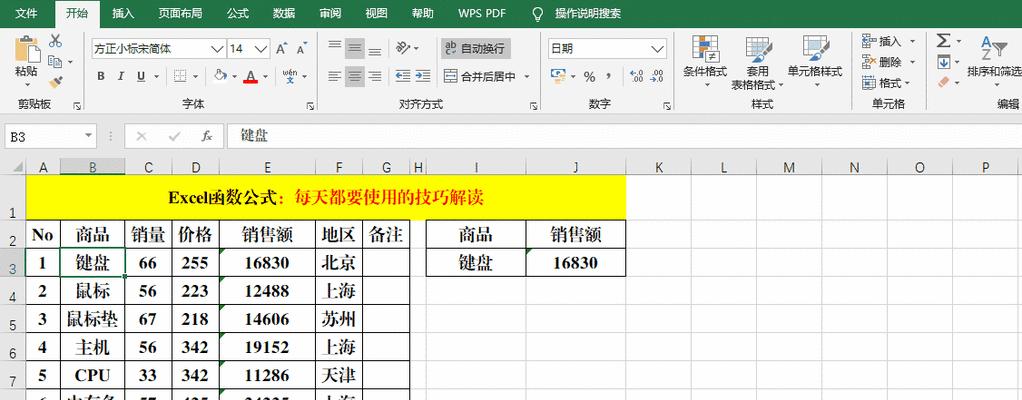
Task: Toggle Middle Align vertical alignment
Action: (x=355, y=48)
